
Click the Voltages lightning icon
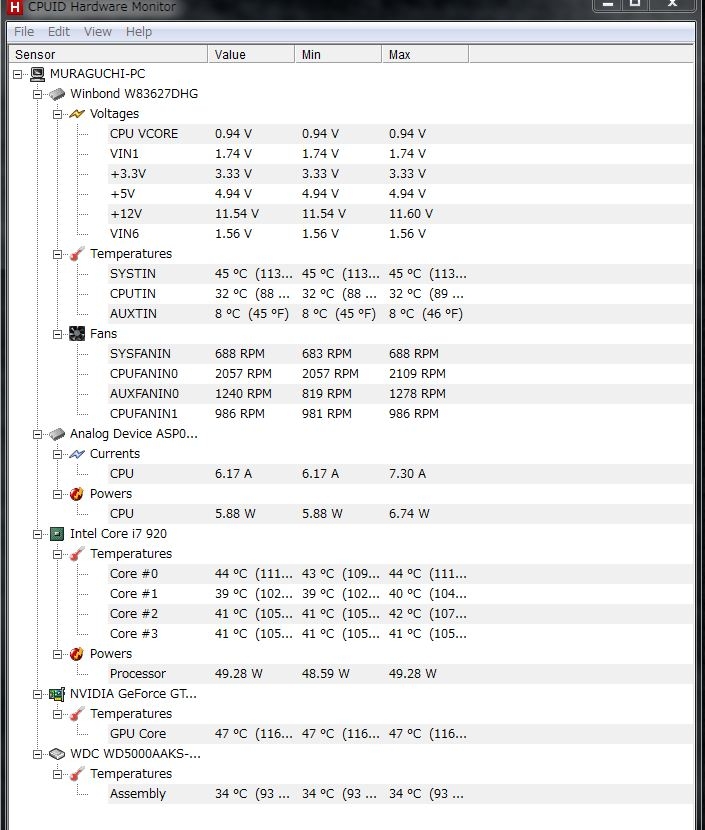tap(77, 114)
